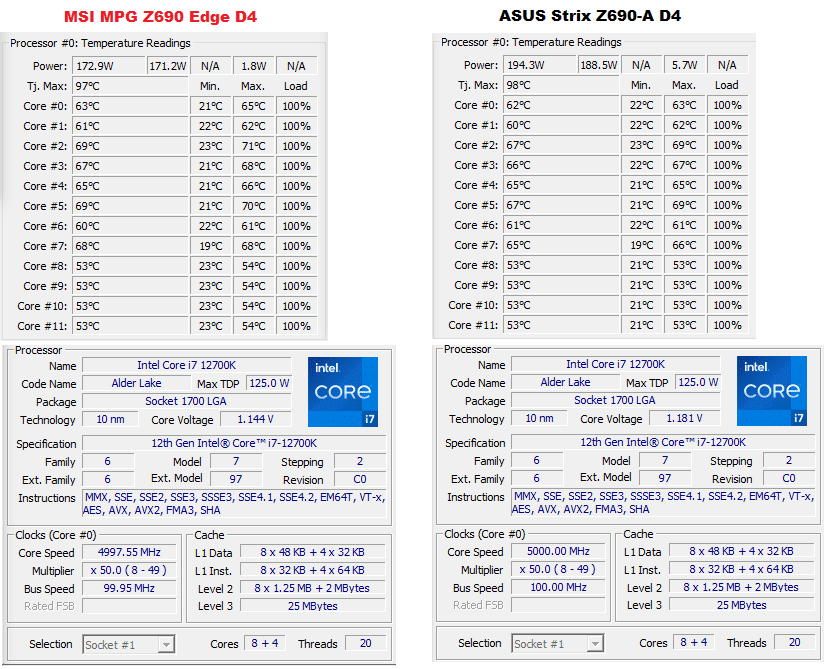Click Package Socket 1700 LGA in ASUS panel
This screenshot has width=831, height=669.
point(615,400)
